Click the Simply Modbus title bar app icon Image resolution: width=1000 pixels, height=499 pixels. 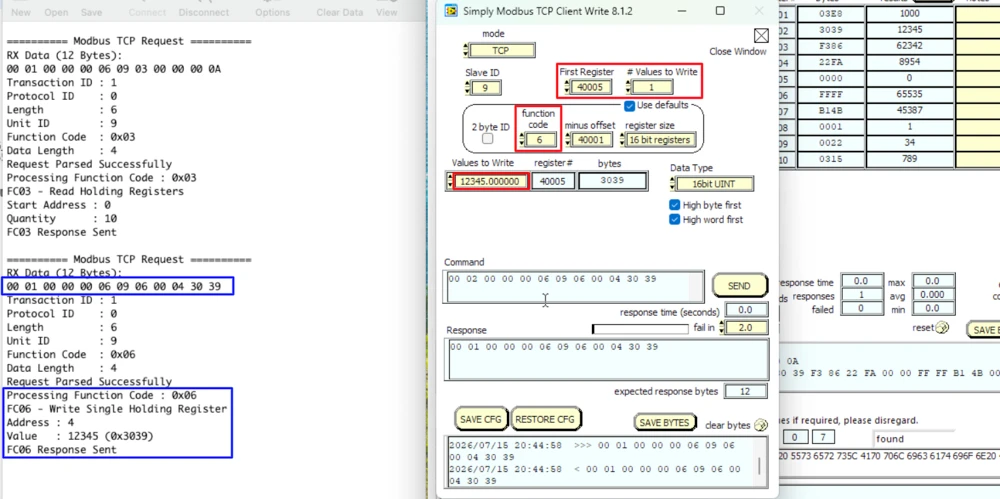[451, 11]
